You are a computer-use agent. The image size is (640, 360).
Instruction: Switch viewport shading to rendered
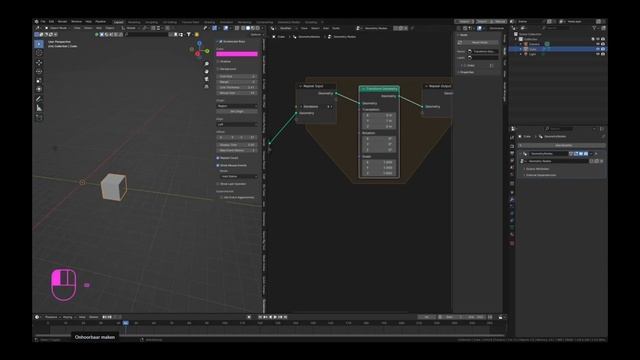pyautogui.click(x=258, y=28)
